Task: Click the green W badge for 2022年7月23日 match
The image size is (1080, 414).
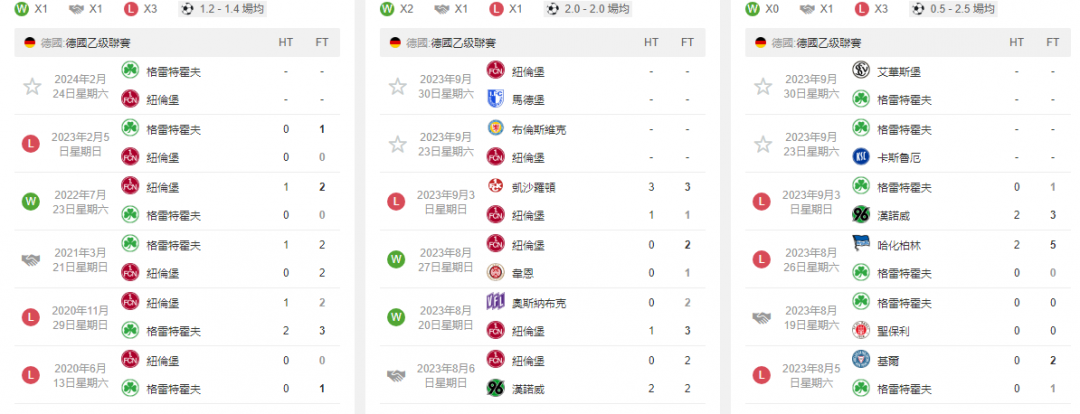Action: pos(31,201)
